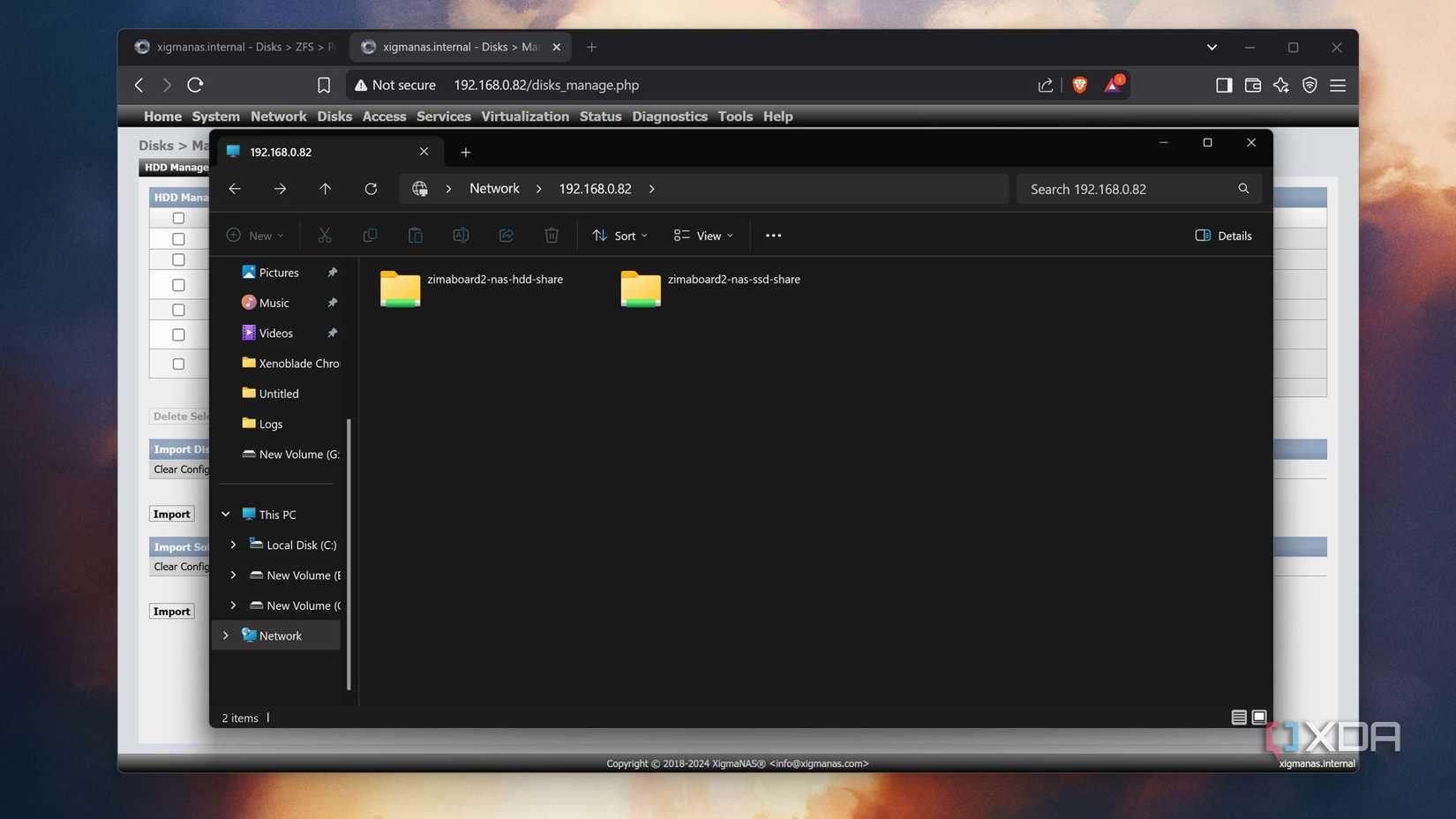
Task: Reload the xigmanas page in Brave
Action: pos(195,85)
